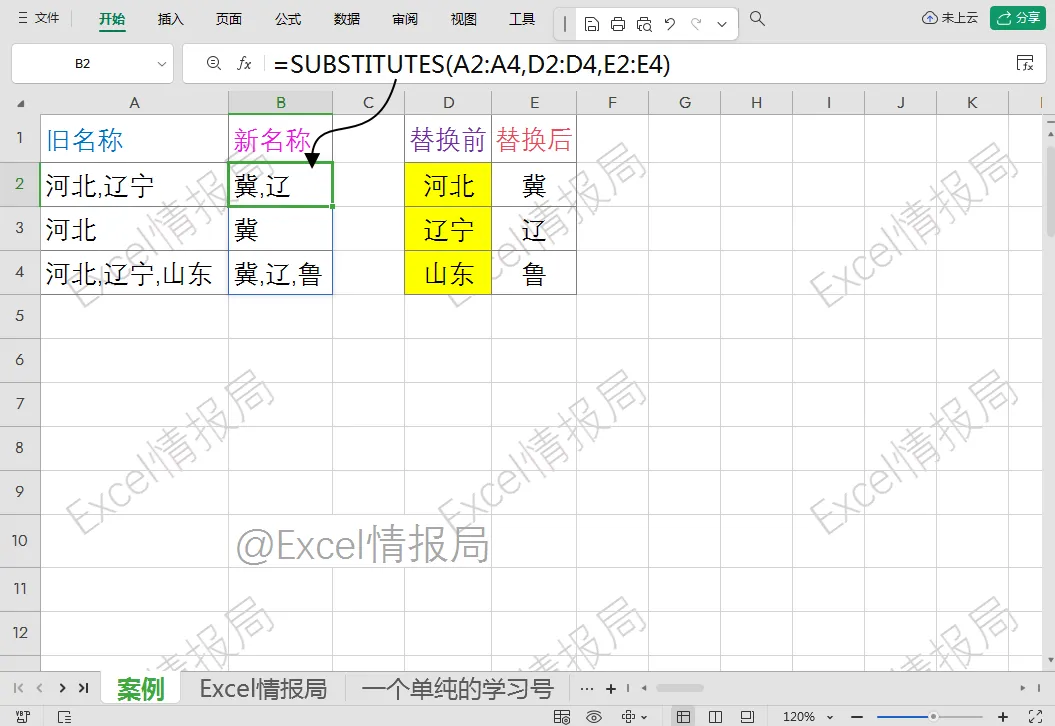Click the vertical scrollbar thumb
Viewport: 1055px width, 726px height.
(1050, 191)
